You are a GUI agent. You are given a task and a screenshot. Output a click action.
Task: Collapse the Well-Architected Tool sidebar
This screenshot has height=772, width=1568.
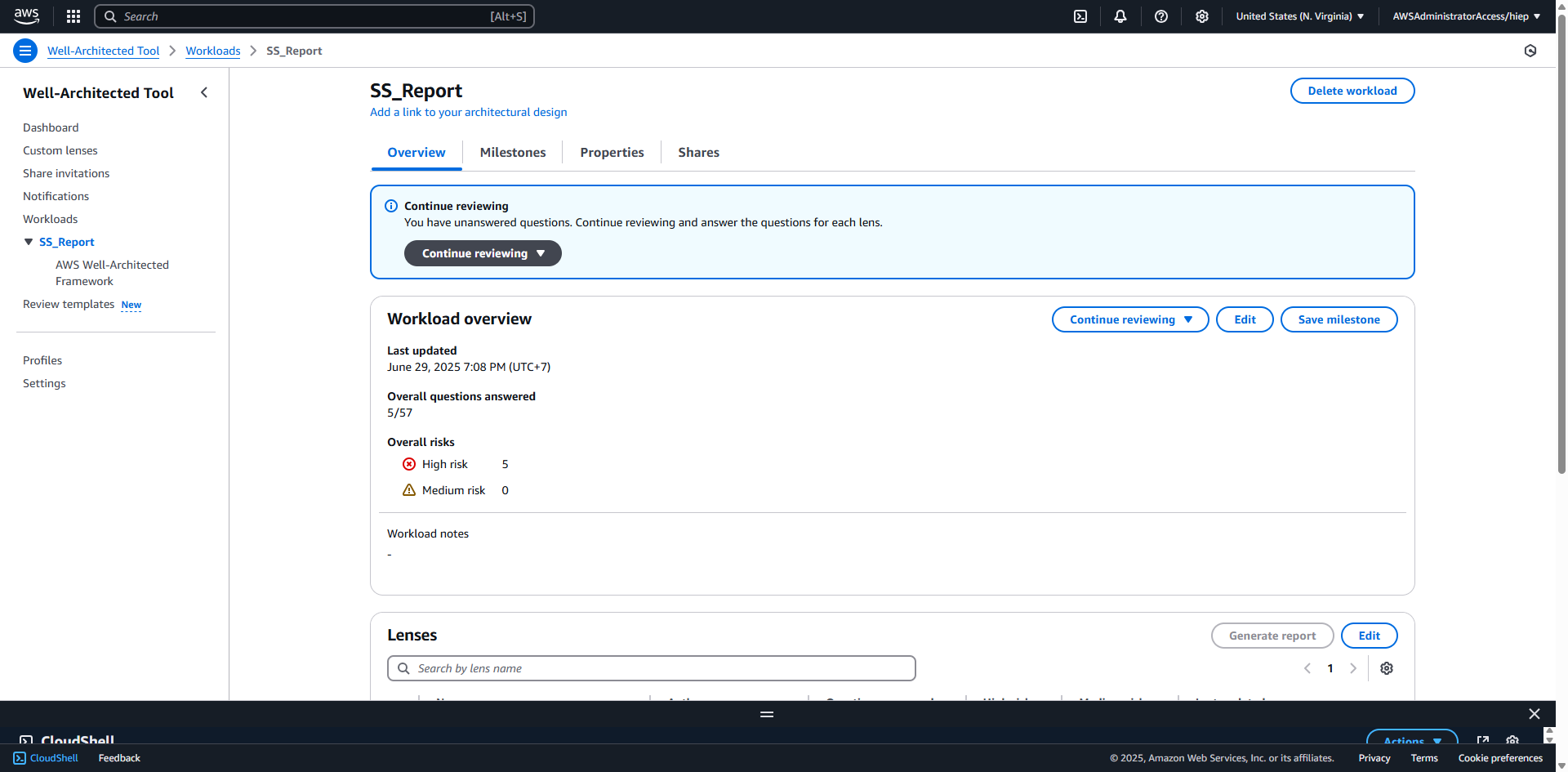(204, 92)
